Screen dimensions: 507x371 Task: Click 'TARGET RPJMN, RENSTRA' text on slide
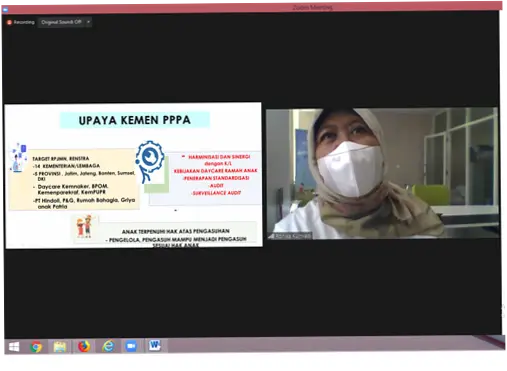(61, 159)
